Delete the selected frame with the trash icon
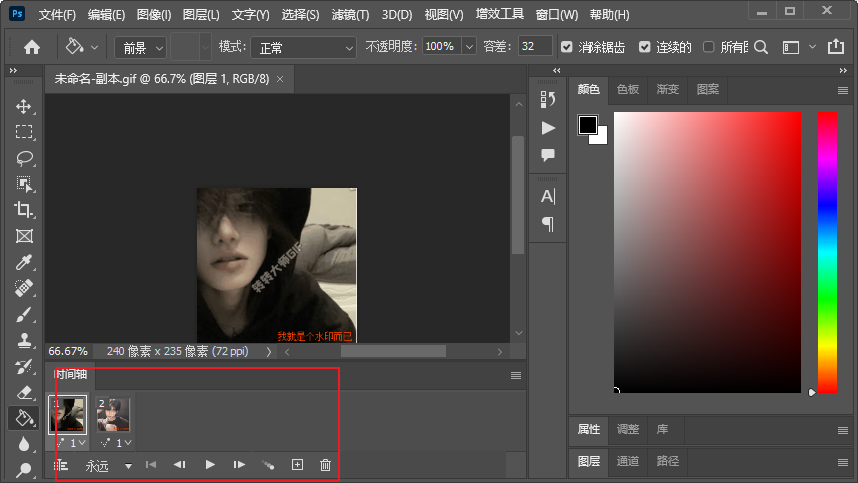Screen dimensions: 858x483 [325, 465]
